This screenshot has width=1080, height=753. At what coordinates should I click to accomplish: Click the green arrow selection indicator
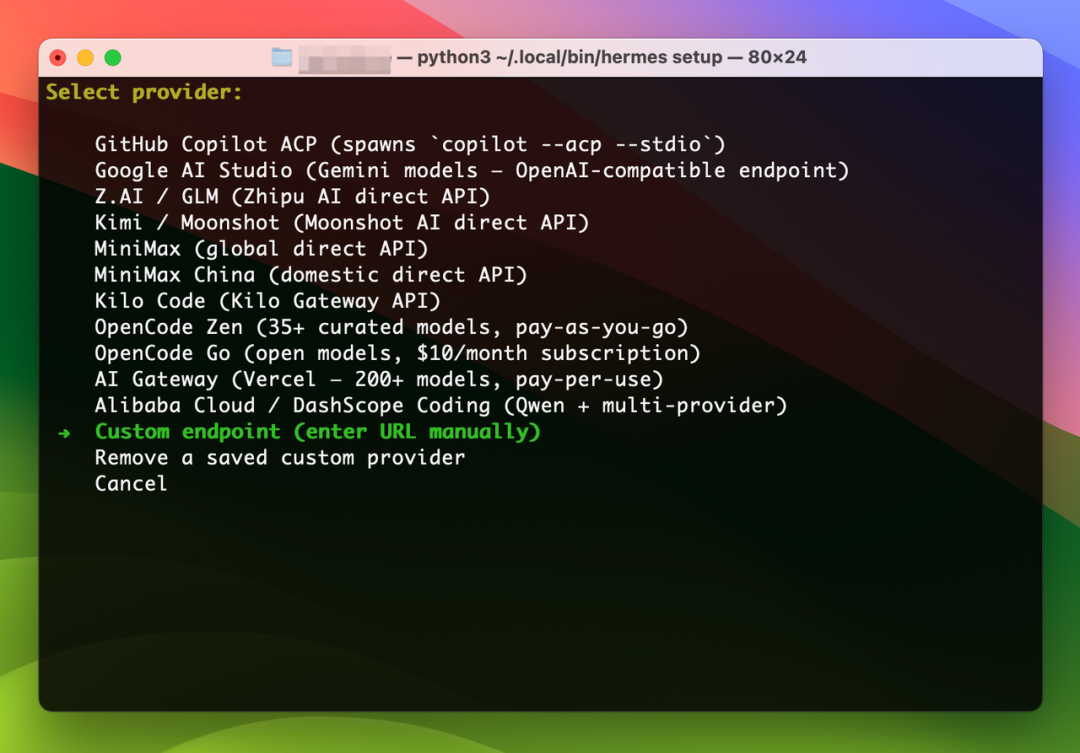point(64,433)
